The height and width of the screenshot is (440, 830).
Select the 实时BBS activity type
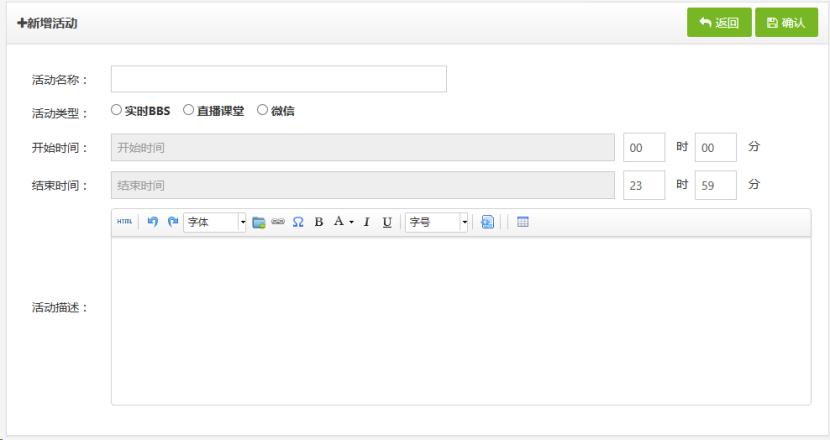pyautogui.click(x=116, y=110)
